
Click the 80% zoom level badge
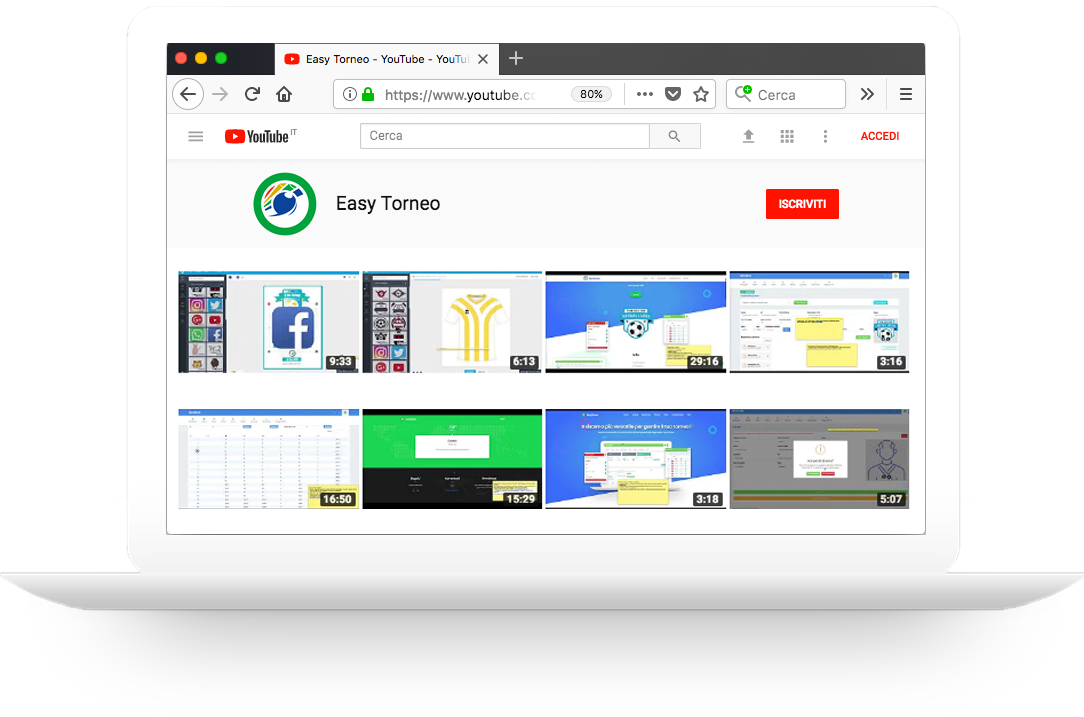tap(591, 94)
